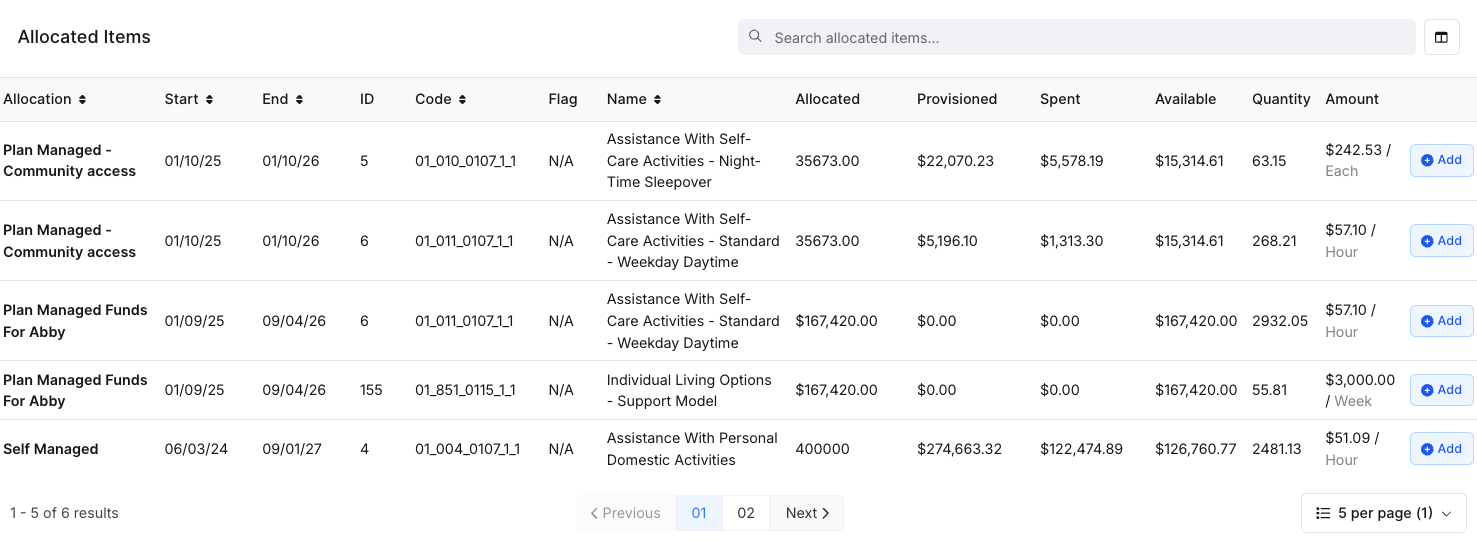Click the search magnifier icon
Image resolution: width=1477 pixels, height=542 pixels.
point(756,37)
